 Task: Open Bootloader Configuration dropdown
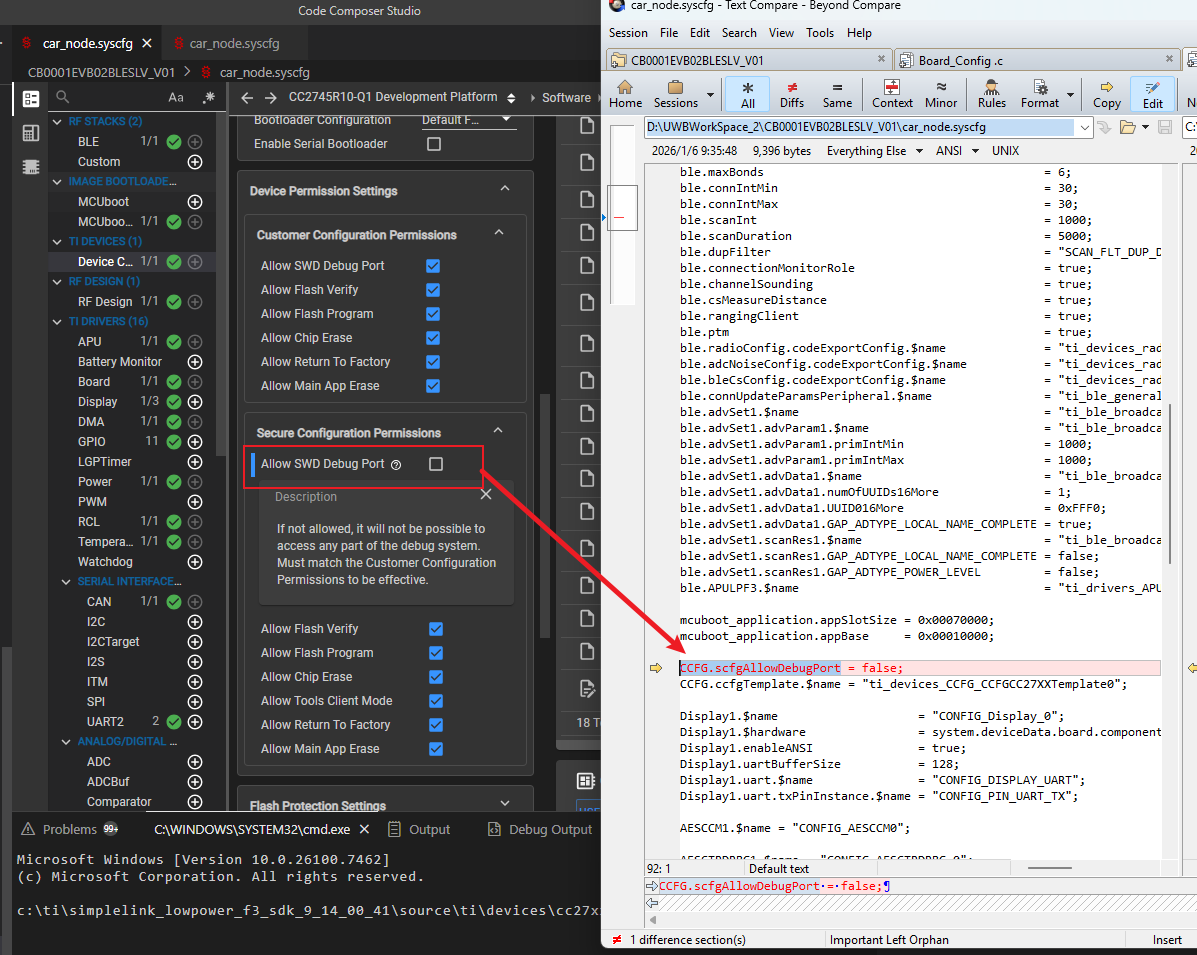coord(468,120)
